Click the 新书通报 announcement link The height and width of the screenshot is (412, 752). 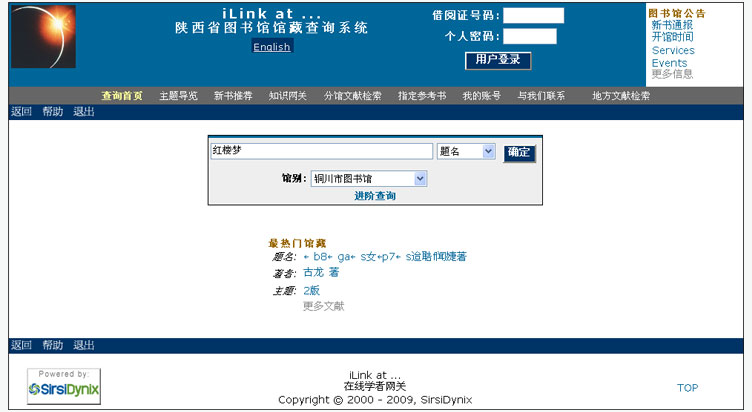point(672,25)
